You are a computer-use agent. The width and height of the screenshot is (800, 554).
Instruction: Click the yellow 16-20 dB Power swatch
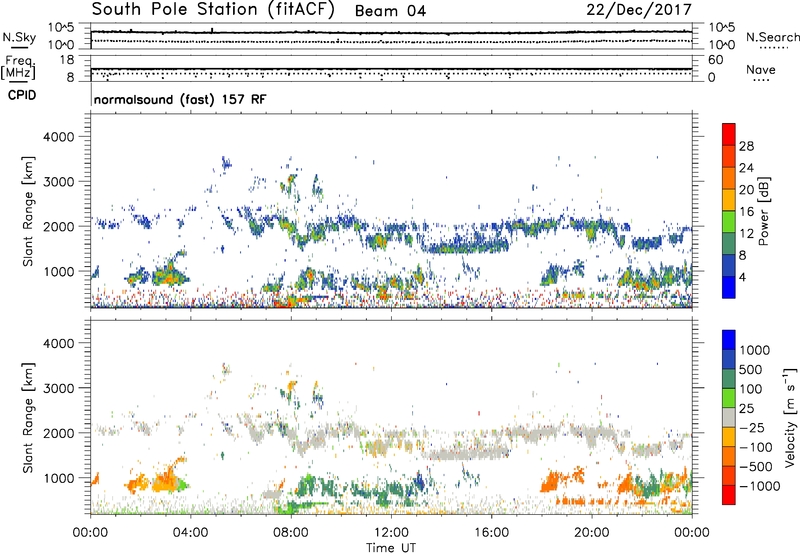click(x=729, y=200)
